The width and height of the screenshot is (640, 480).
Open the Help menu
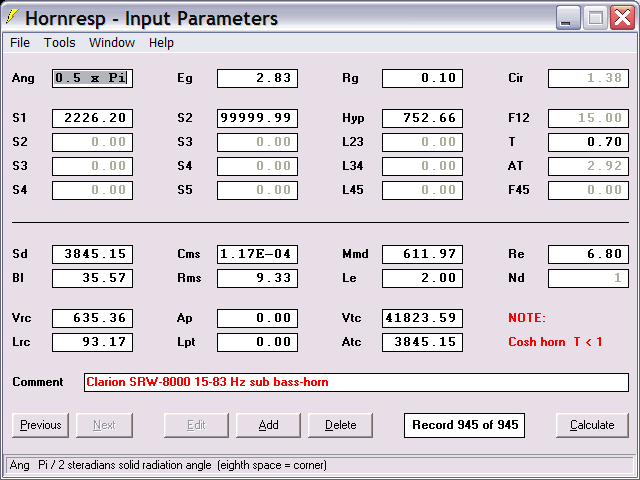[161, 42]
